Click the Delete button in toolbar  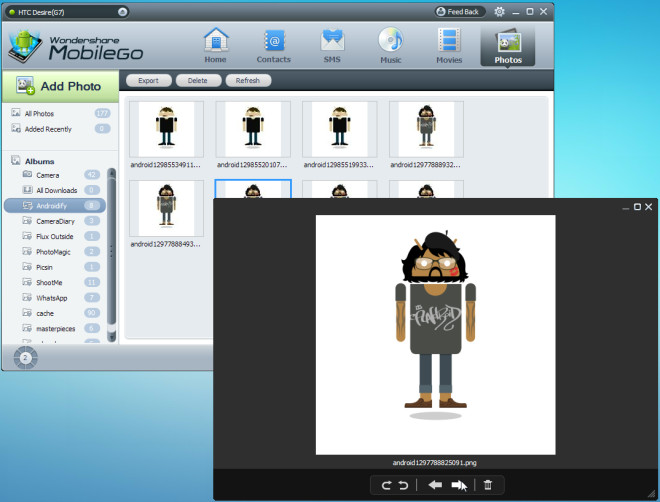pyautogui.click(x=198, y=80)
